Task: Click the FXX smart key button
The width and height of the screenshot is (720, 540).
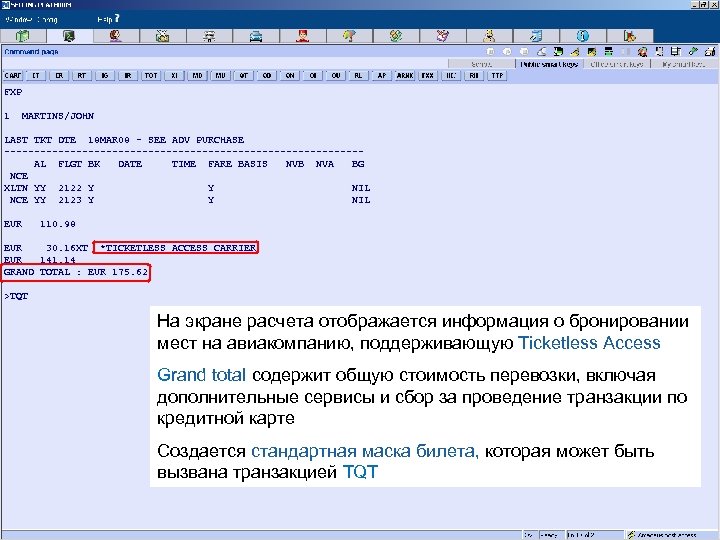Action: click(x=428, y=75)
